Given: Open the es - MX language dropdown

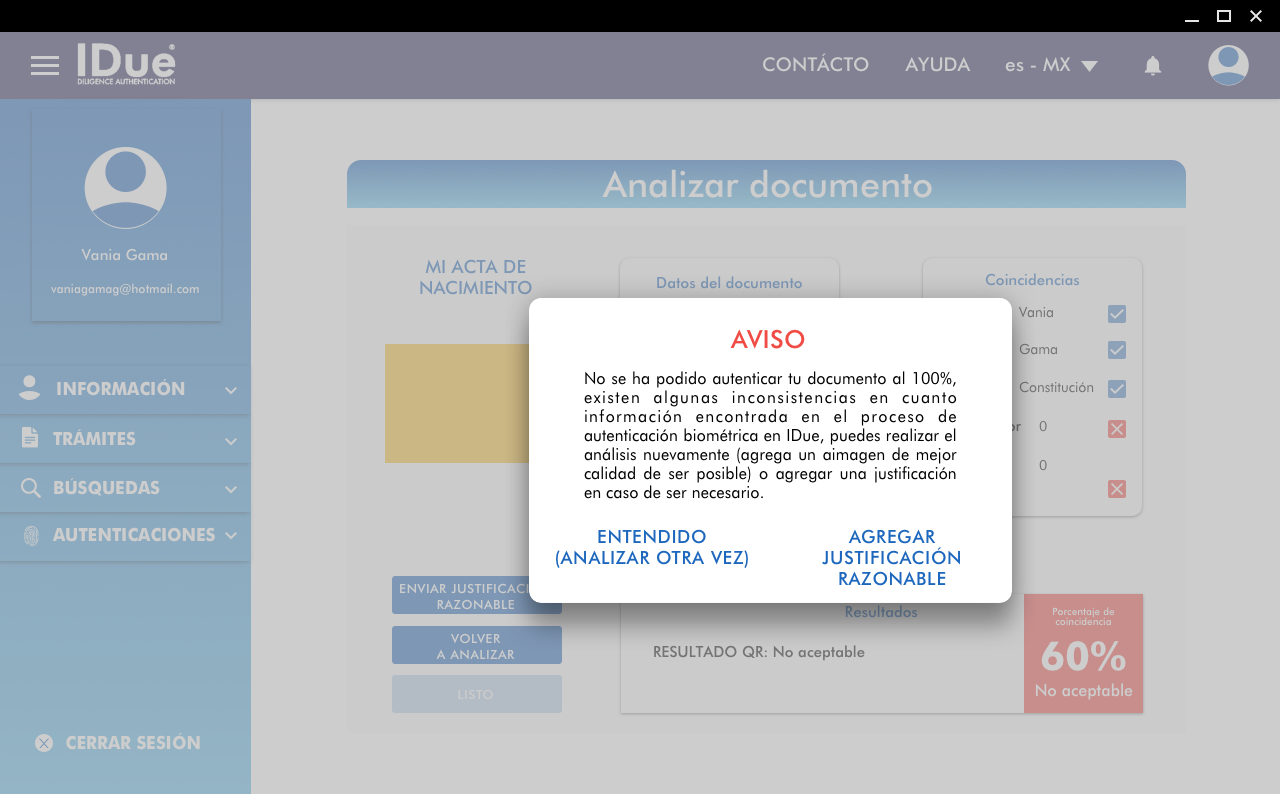Looking at the screenshot, I should [x=1051, y=65].
